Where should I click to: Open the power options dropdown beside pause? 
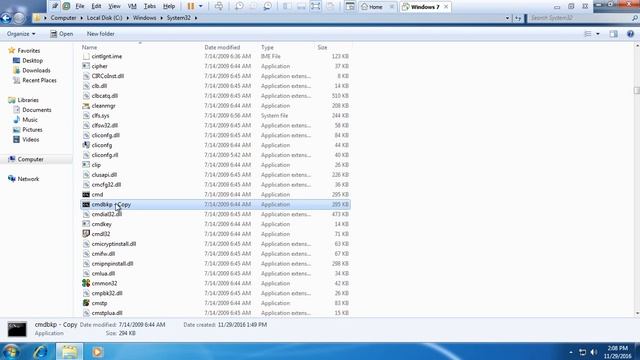coord(200,6)
